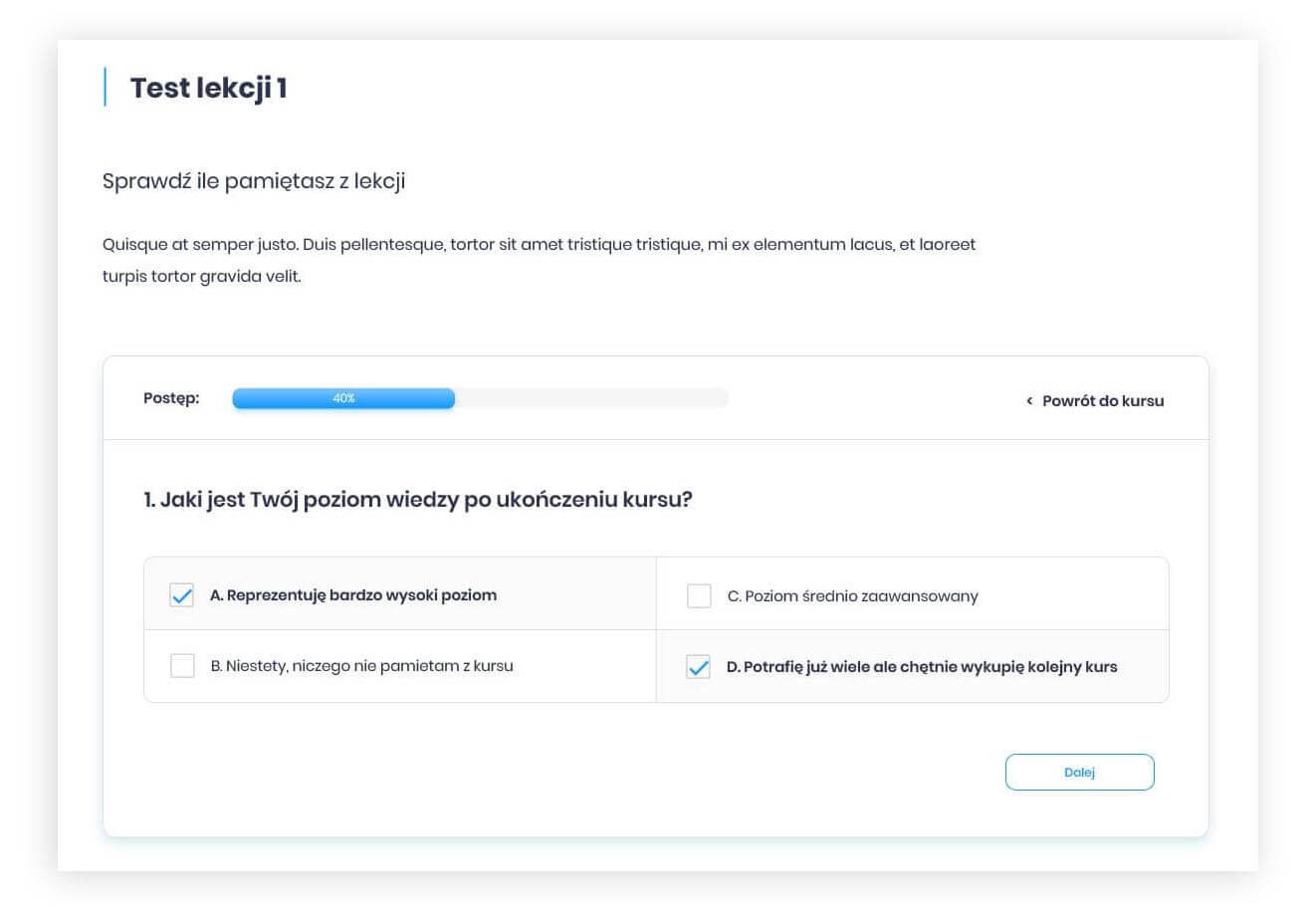Click subtitle "Sprawdź ile pamiętasz z lekcji"

point(254,181)
